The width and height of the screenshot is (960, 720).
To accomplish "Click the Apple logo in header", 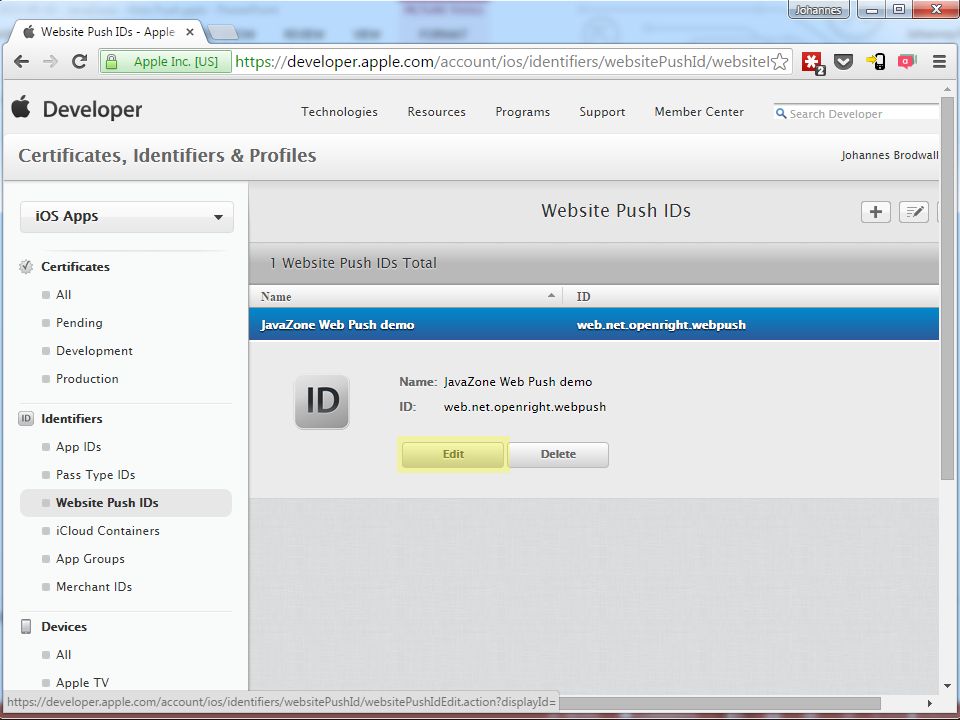I will [x=21, y=107].
